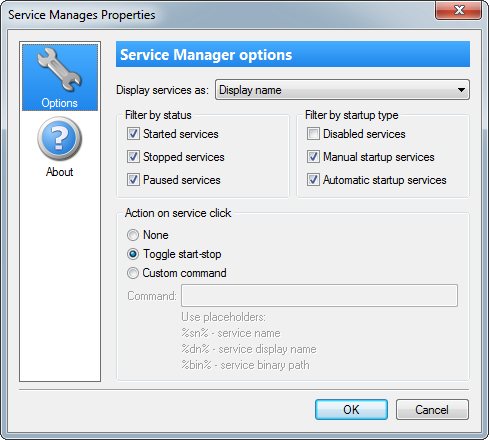This screenshot has height=440, width=489.
Task: Select the None radio button
Action: coord(133,235)
